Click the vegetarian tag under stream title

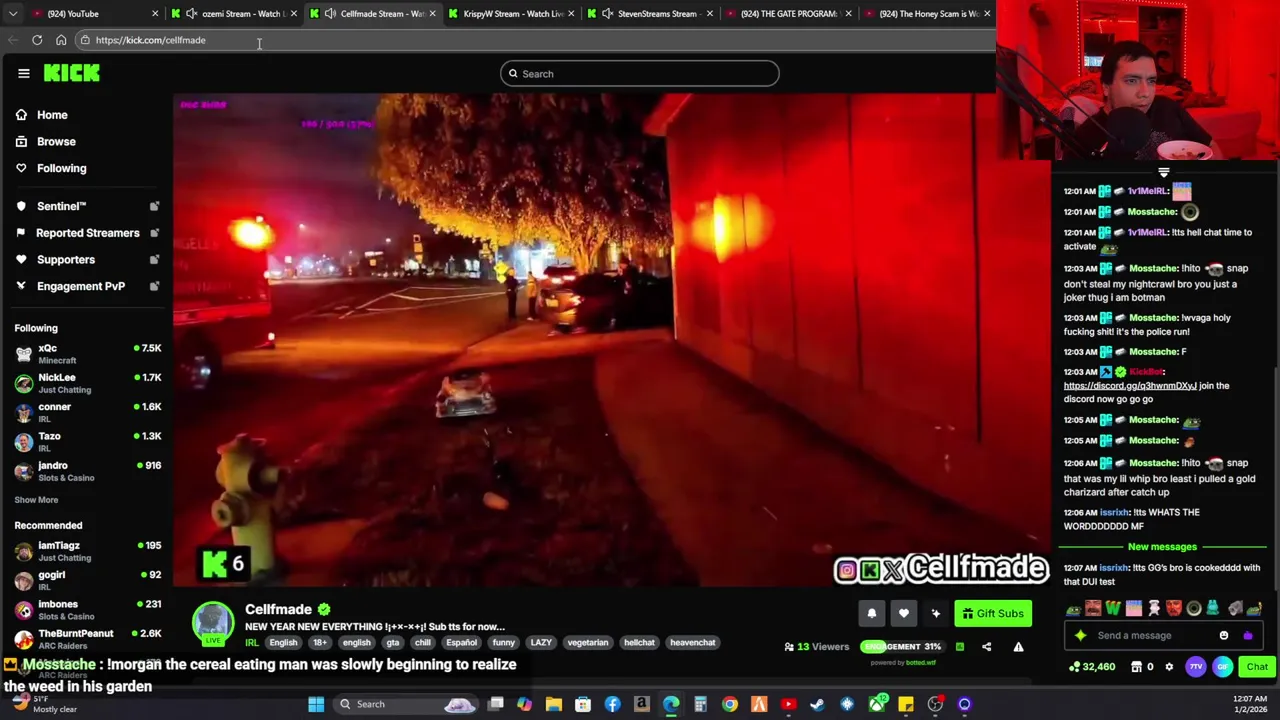click(588, 643)
